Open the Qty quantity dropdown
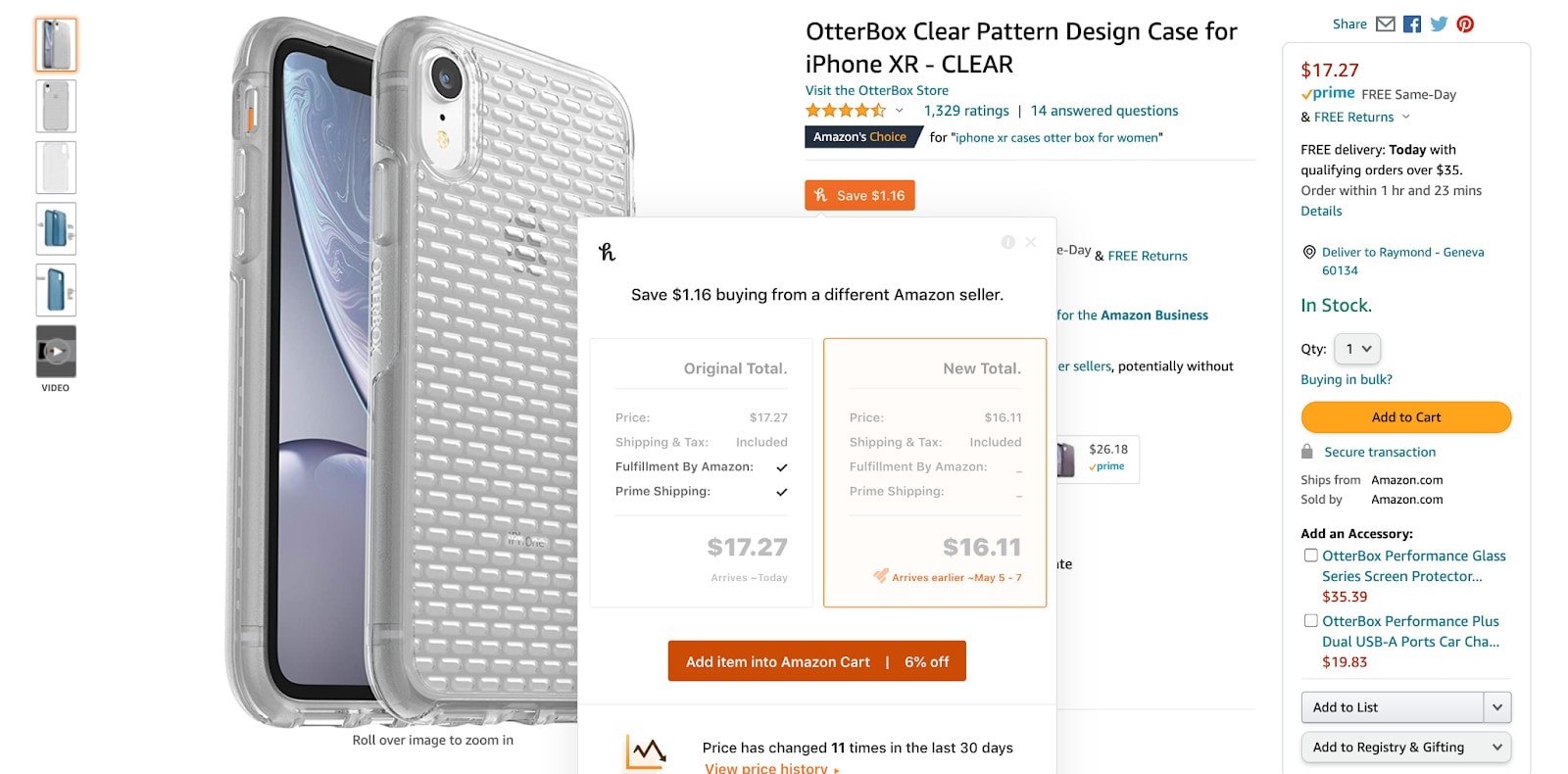 [1357, 349]
